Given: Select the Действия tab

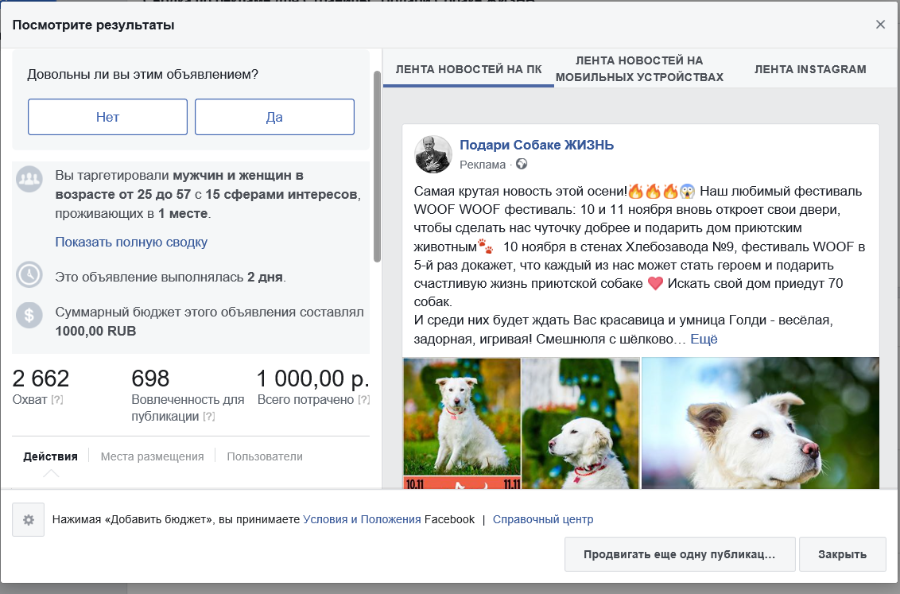Looking at the screenshot, I should click(x=51, y=457).
